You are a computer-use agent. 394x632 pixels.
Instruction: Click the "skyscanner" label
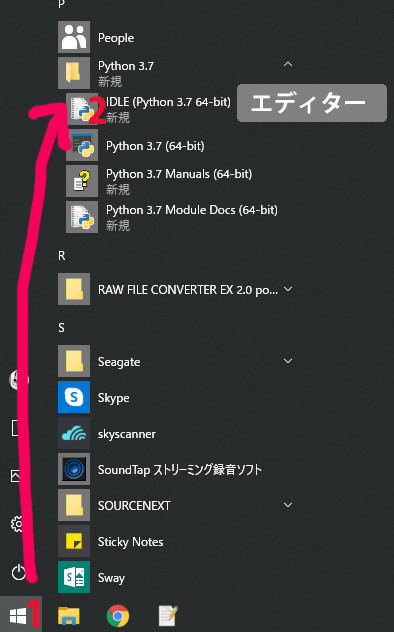(126, 434)
